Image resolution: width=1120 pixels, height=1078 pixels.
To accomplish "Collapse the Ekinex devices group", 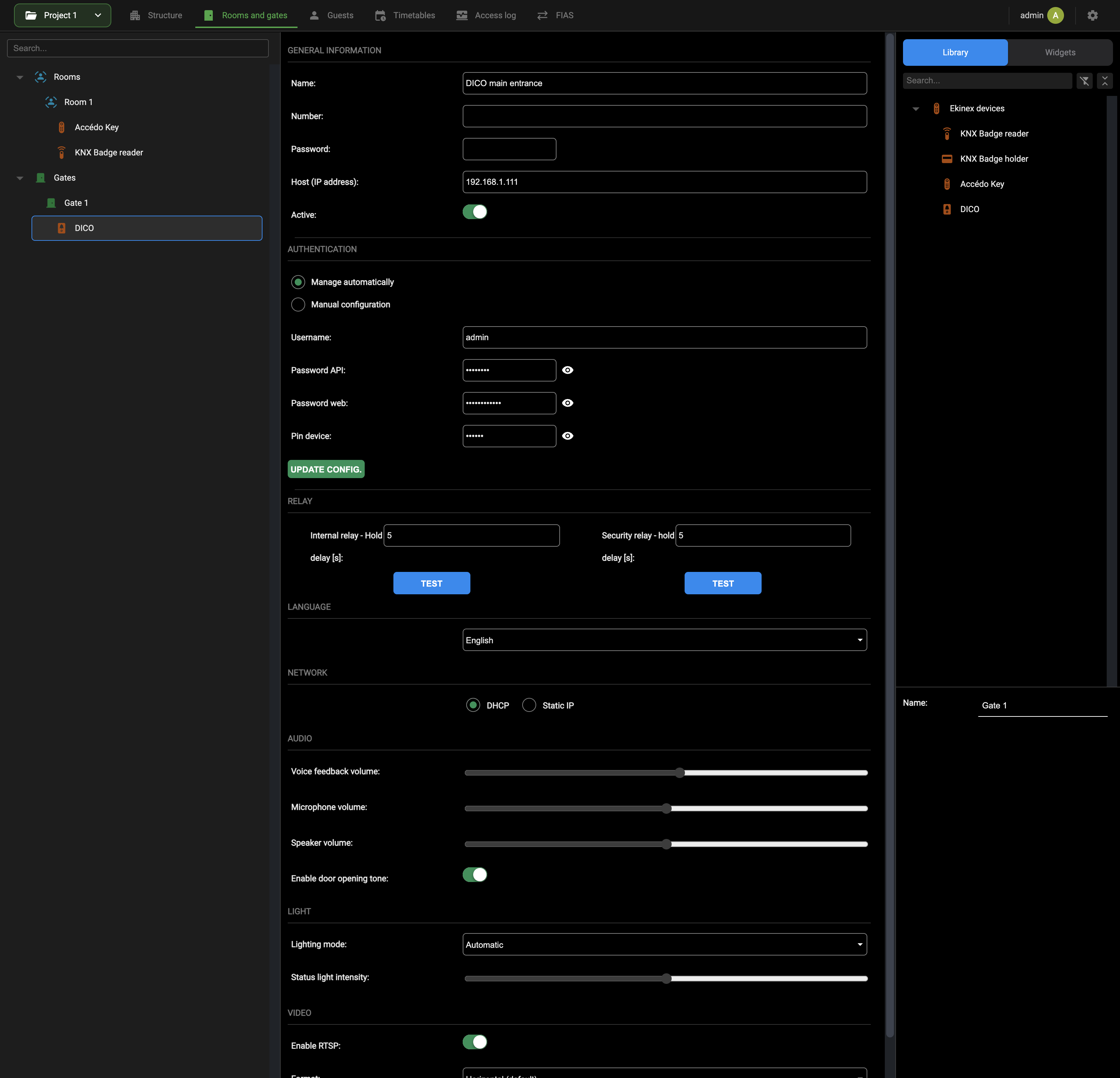I will pos(916,108).
